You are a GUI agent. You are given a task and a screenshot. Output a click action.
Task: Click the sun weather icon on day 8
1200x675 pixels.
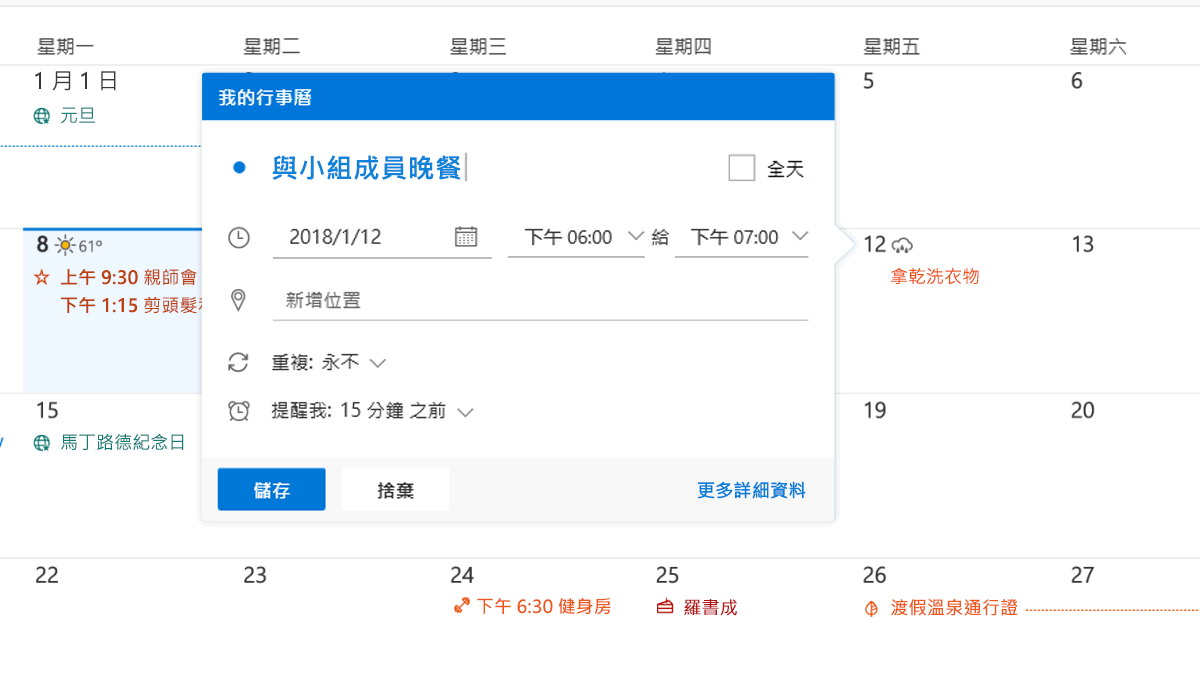pos(66,245)
